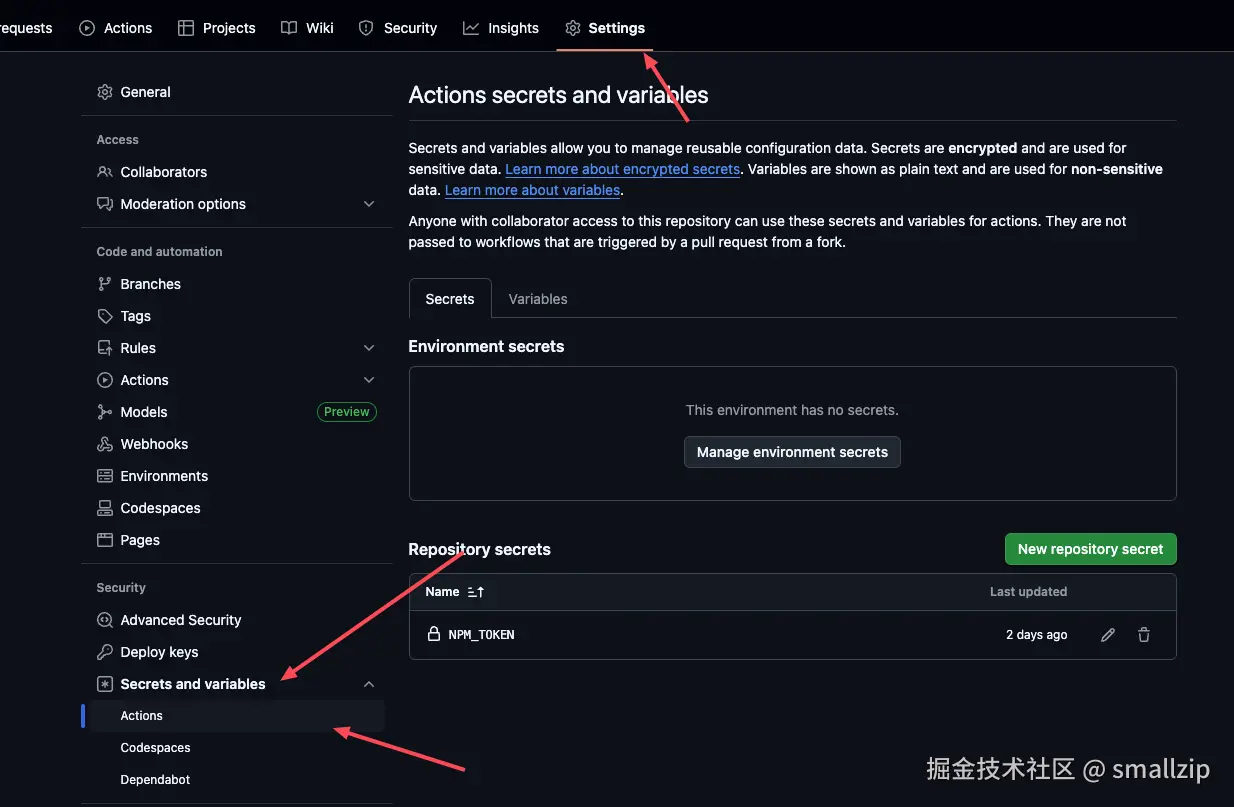Click the pencil edit icon for NPM_TOKEN

tap(1108, 635)
